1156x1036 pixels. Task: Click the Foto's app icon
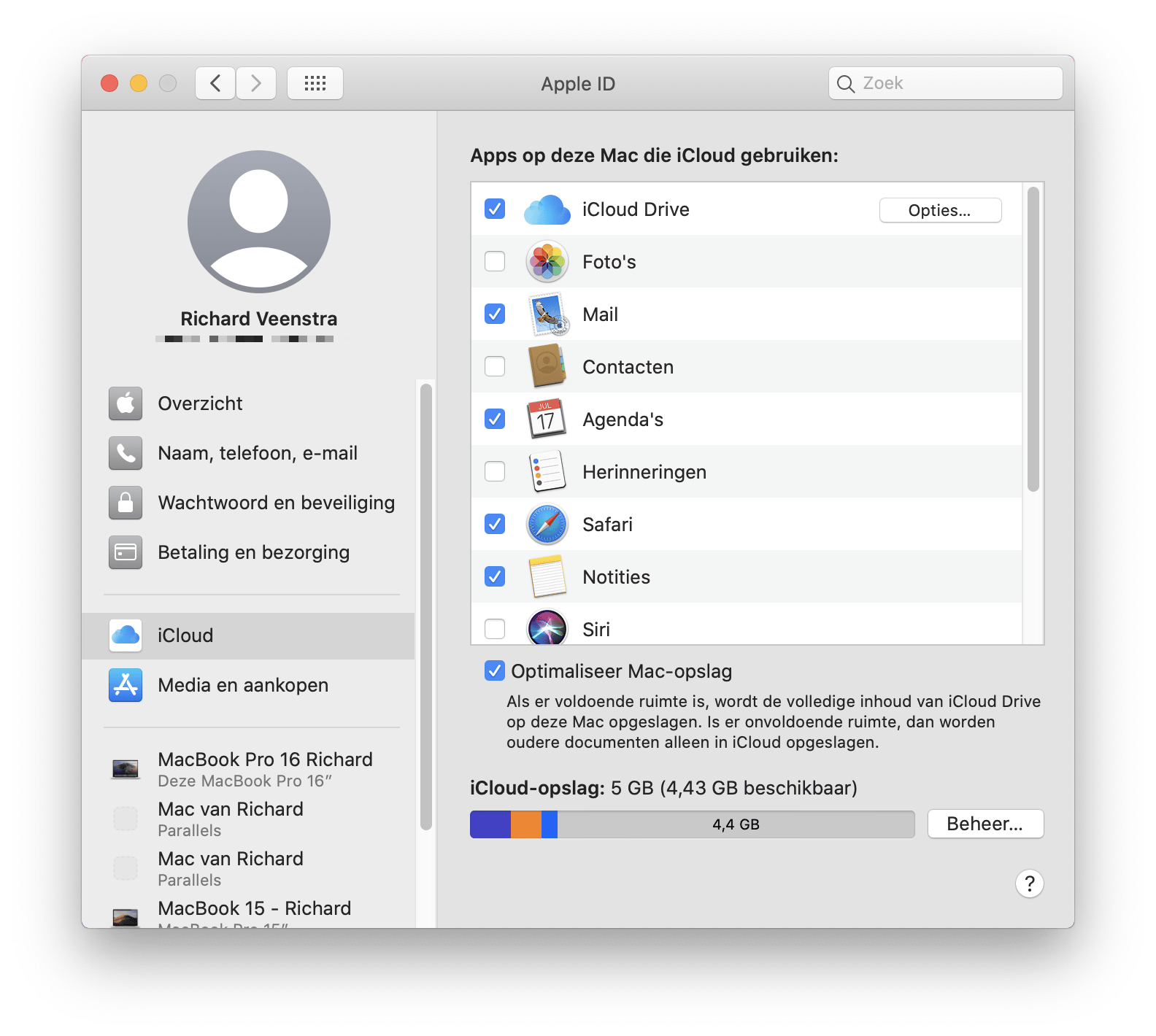[x=547, y=262]
